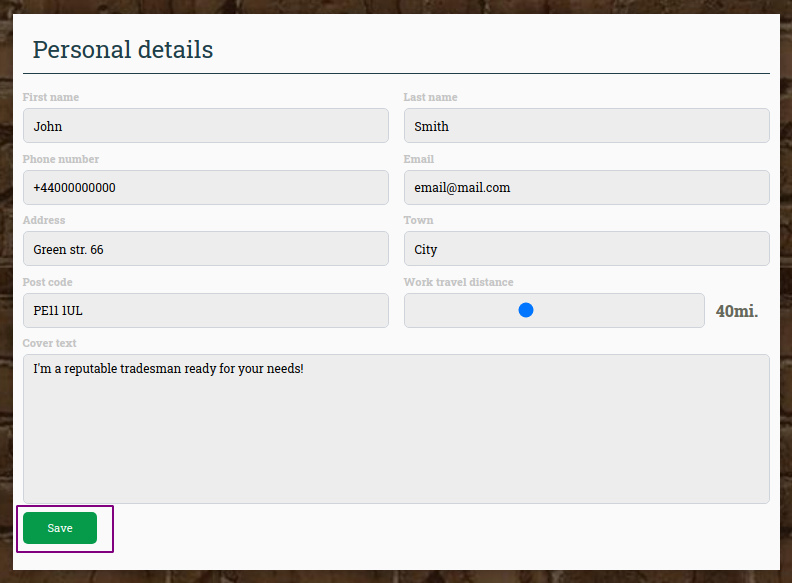
Task: Click the Work travel distance label
Action: [x=458, y=282]
